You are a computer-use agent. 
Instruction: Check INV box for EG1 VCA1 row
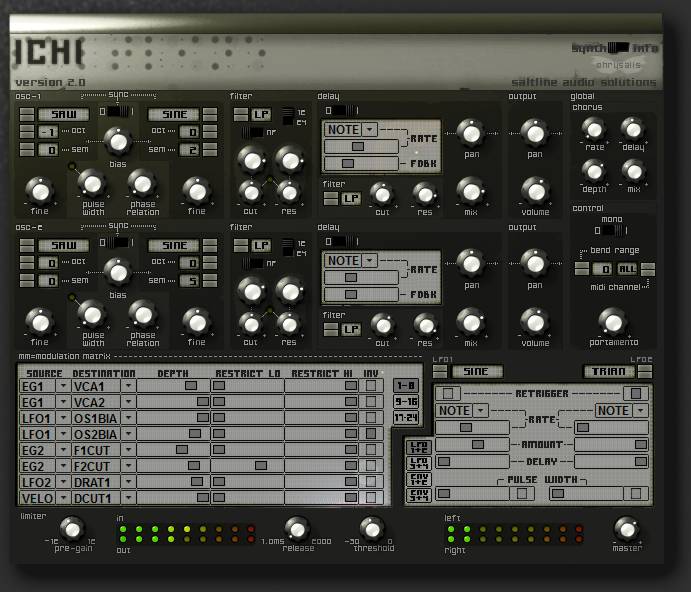[x=371, y=385]
